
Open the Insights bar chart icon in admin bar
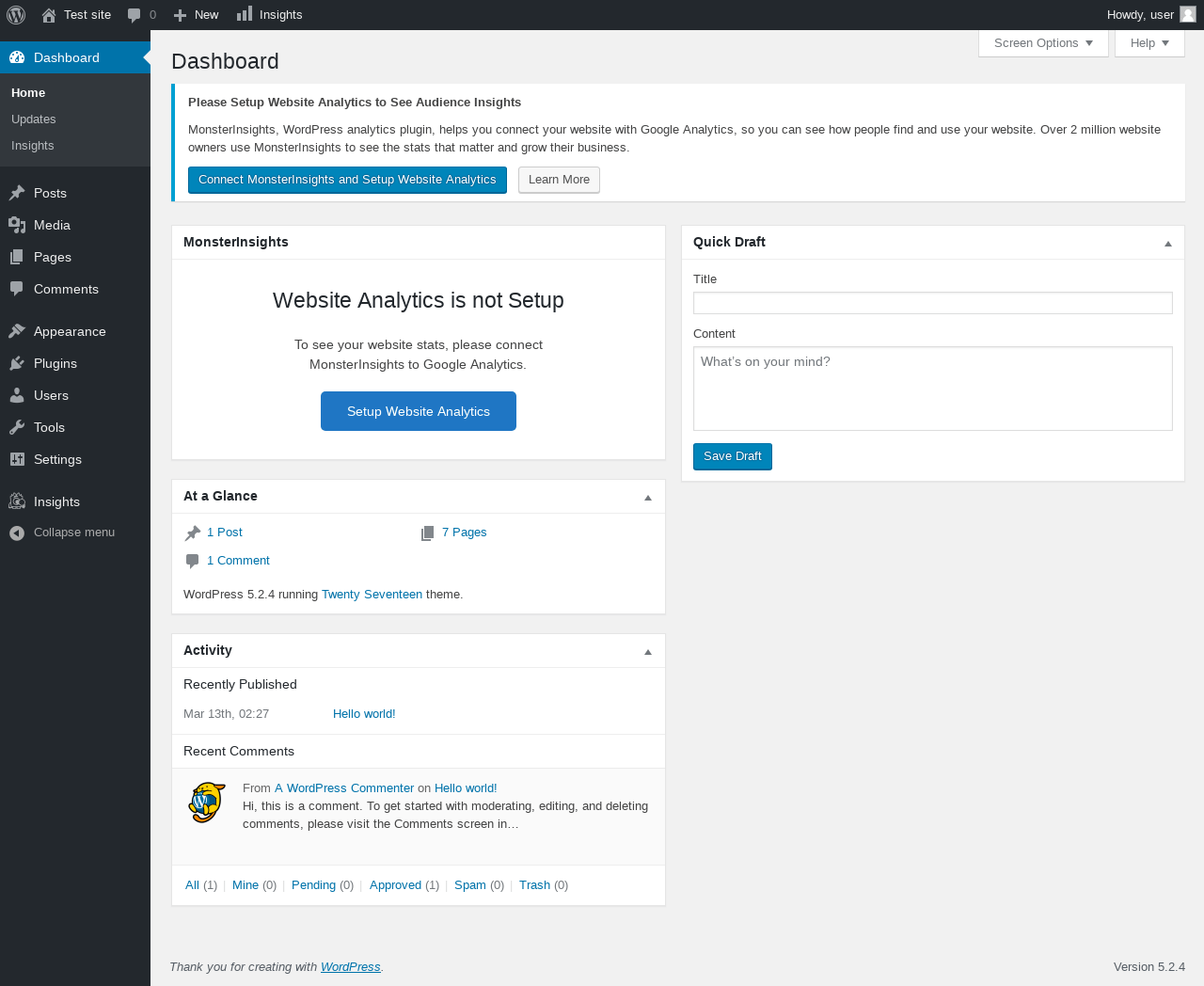pyautogui.click(x=245, y=14)
